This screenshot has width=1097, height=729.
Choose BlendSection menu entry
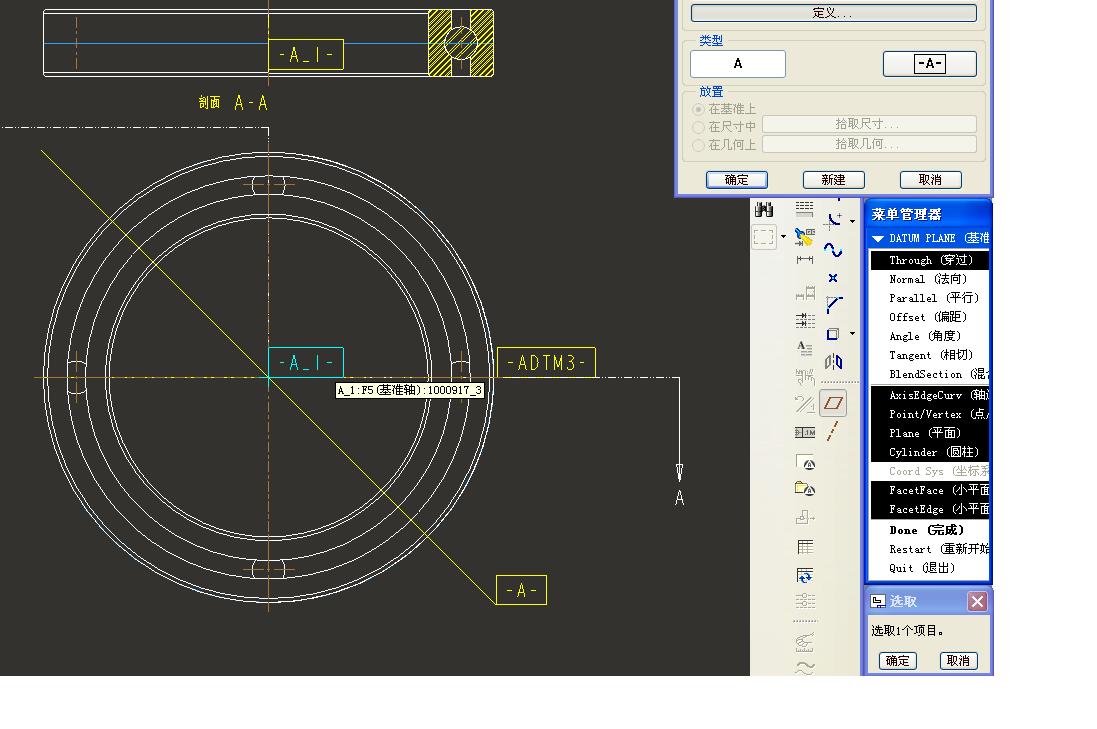[x=930, y=374]
